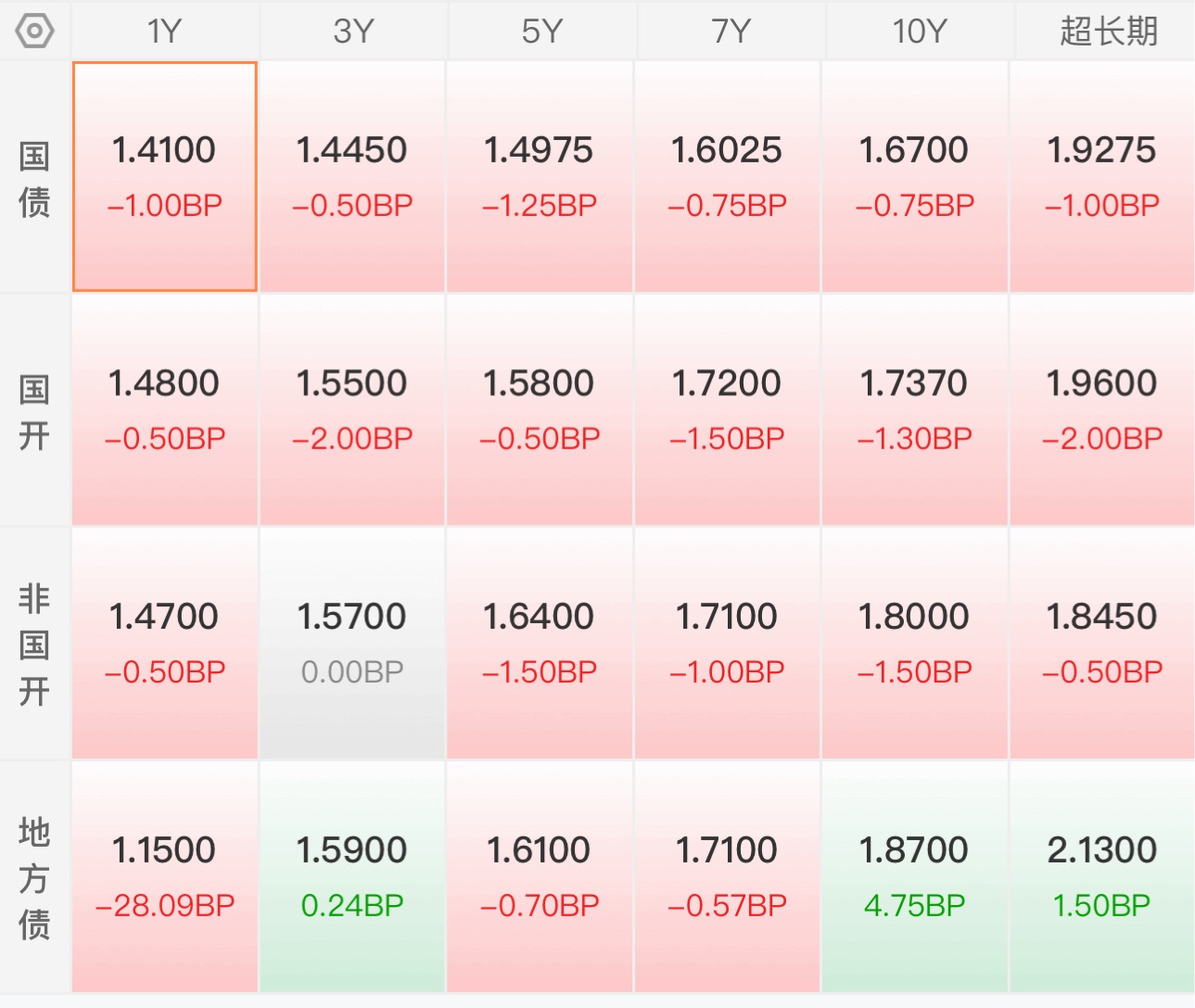Select the 国开 超长期 cell at 1.9600

coord(1102,410)
